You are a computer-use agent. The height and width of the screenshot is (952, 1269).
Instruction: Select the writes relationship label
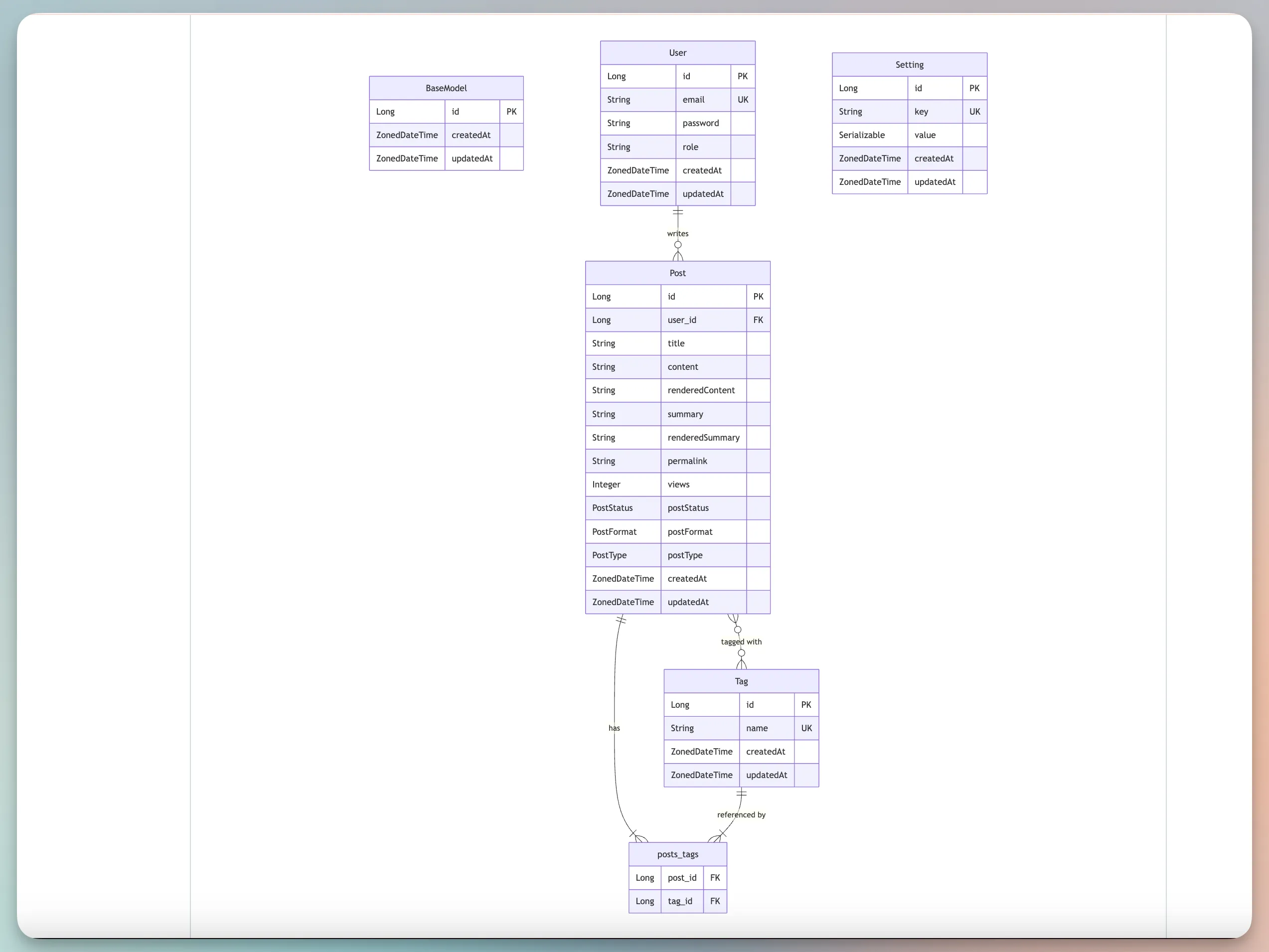677,233
